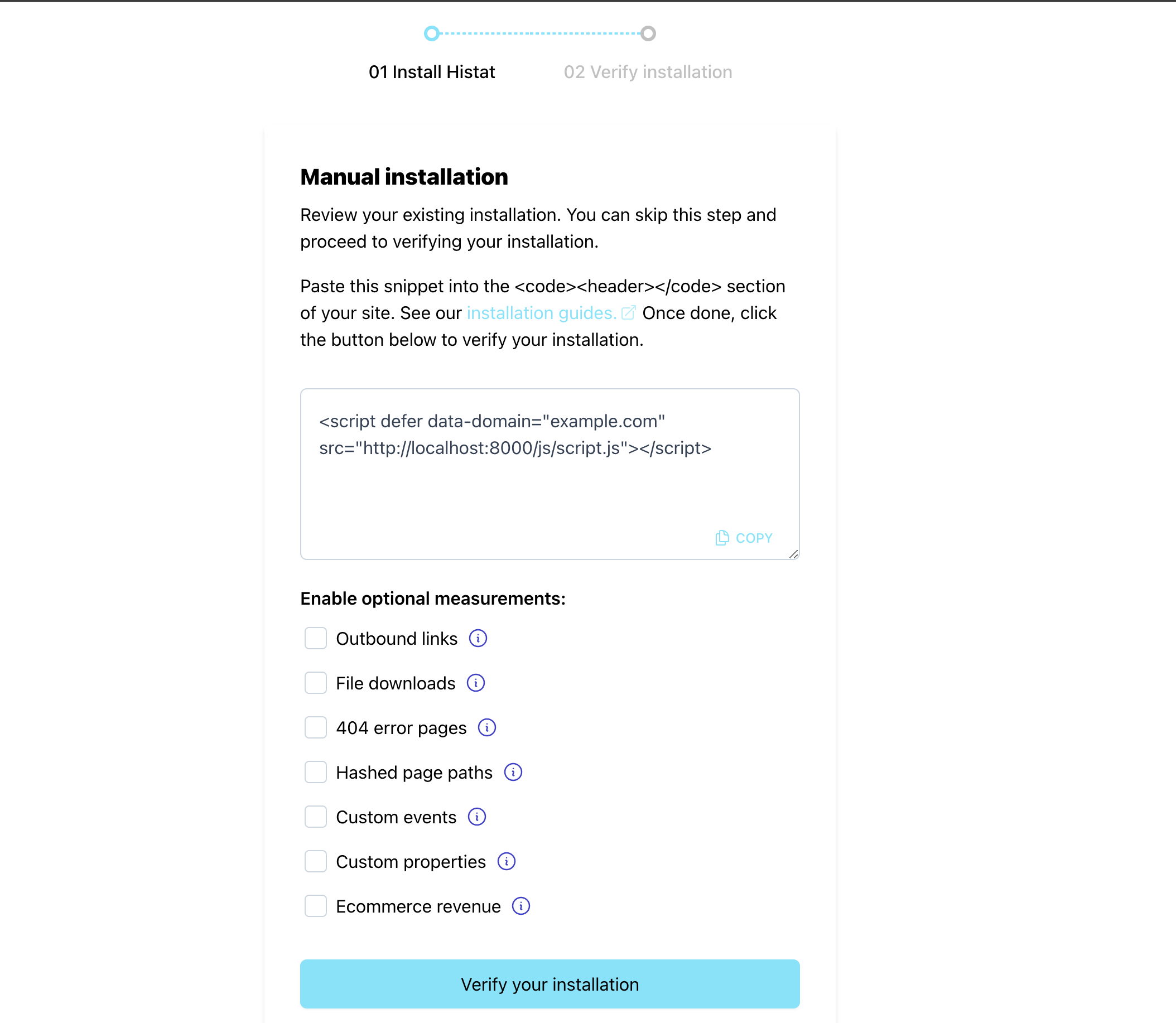Click the progress indicator first step dot

(x=430, y=33)
